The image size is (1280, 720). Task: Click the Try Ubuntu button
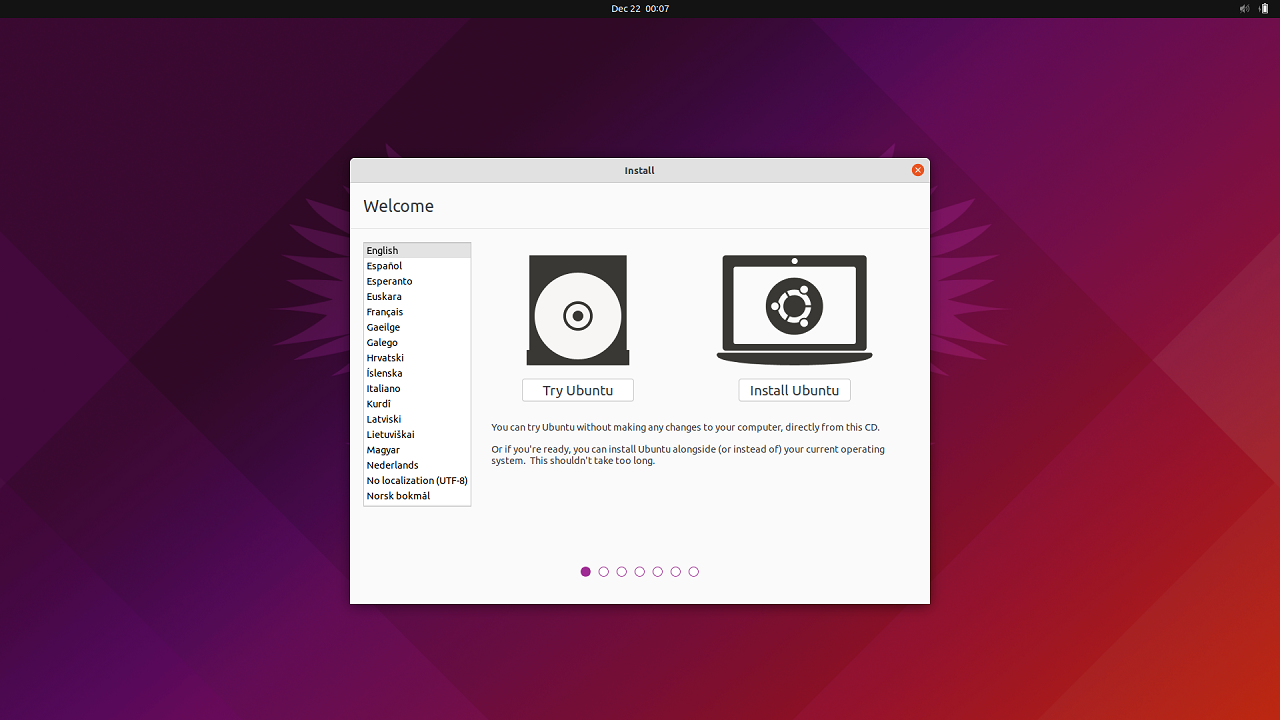tap(578, 390)
